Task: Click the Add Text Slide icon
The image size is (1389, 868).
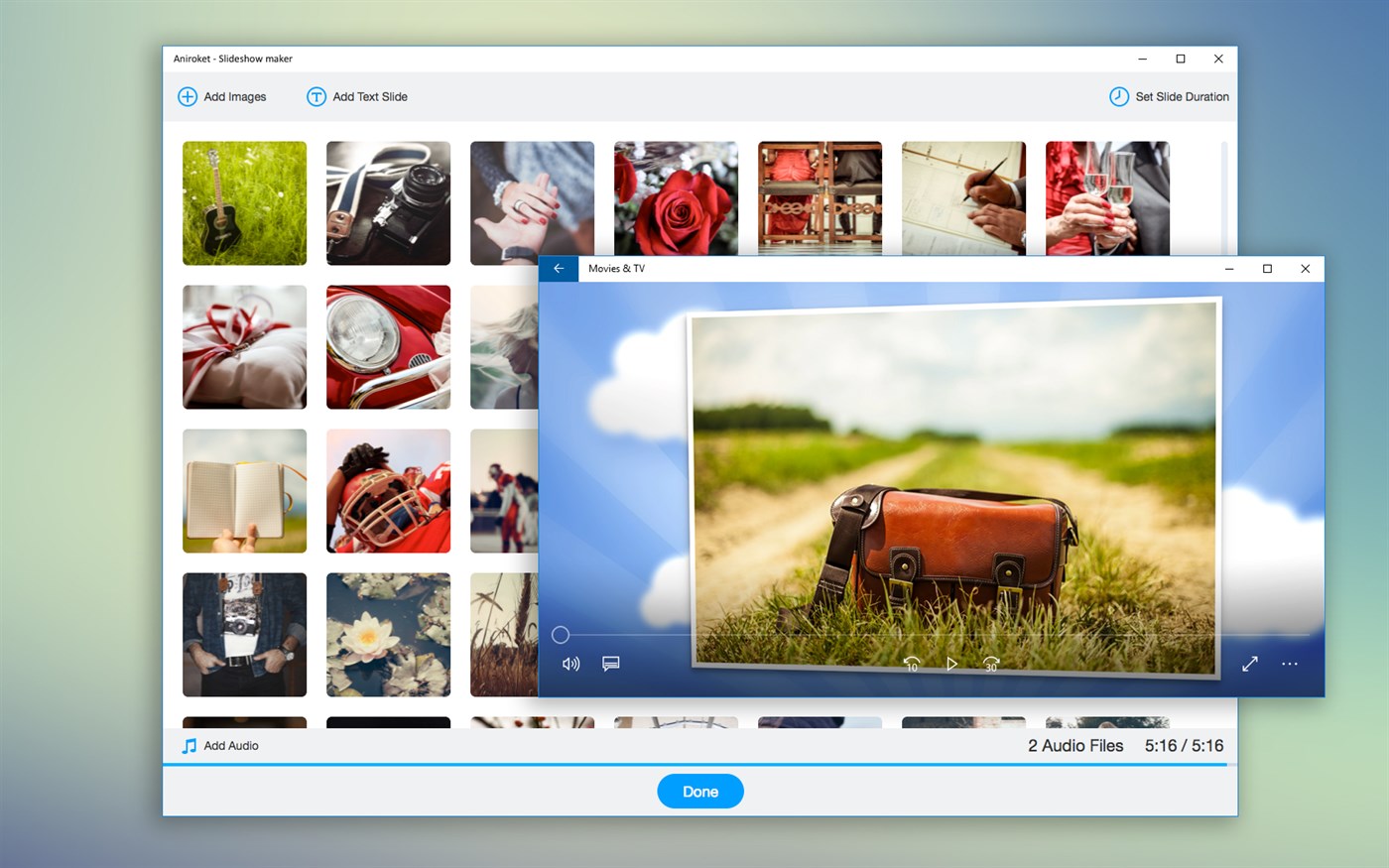Action: pos(316,96)
